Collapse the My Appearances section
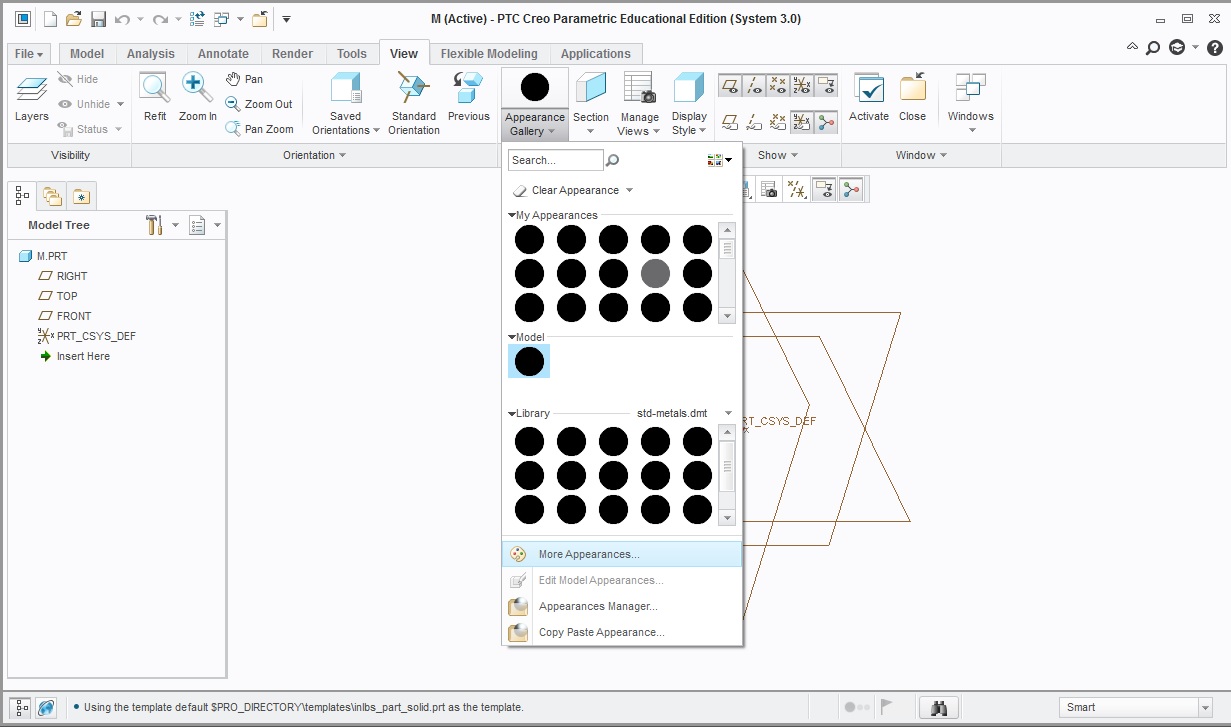 click(512, 215)
